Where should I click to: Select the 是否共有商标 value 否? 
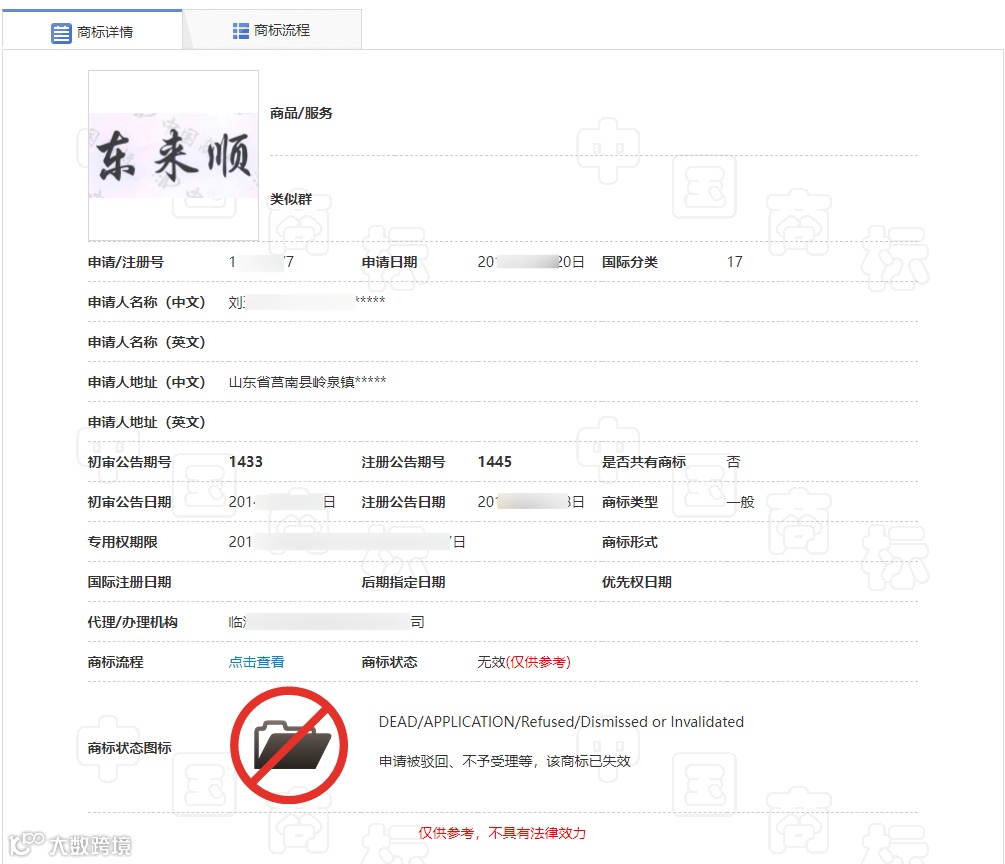(733, 462)
